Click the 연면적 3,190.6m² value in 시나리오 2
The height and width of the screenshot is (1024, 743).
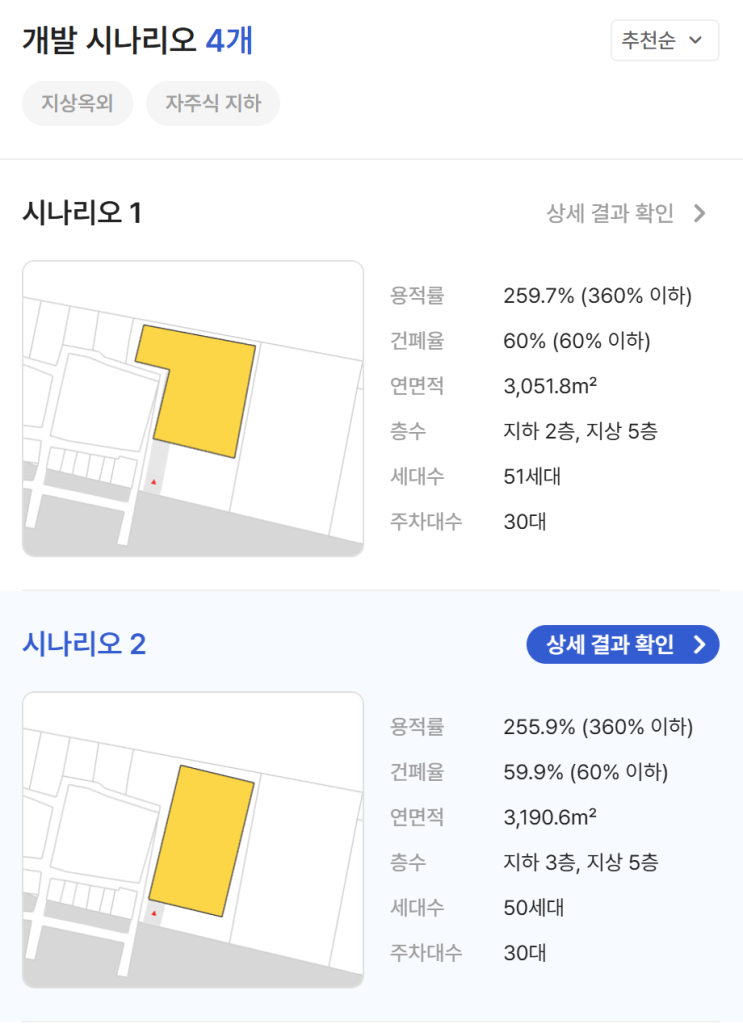[550, 817]
